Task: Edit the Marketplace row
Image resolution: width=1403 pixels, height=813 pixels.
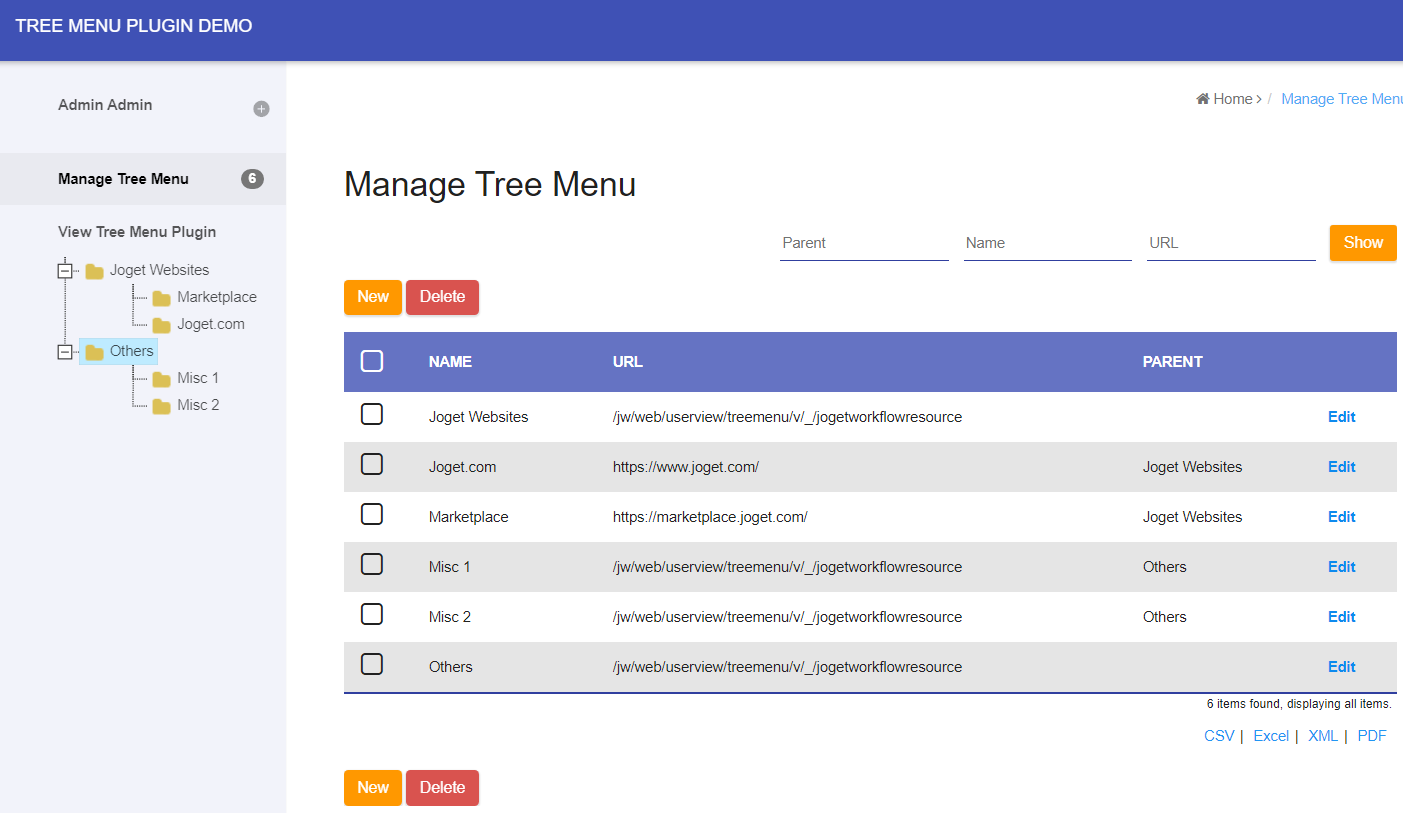Action: click(1341, 517)
